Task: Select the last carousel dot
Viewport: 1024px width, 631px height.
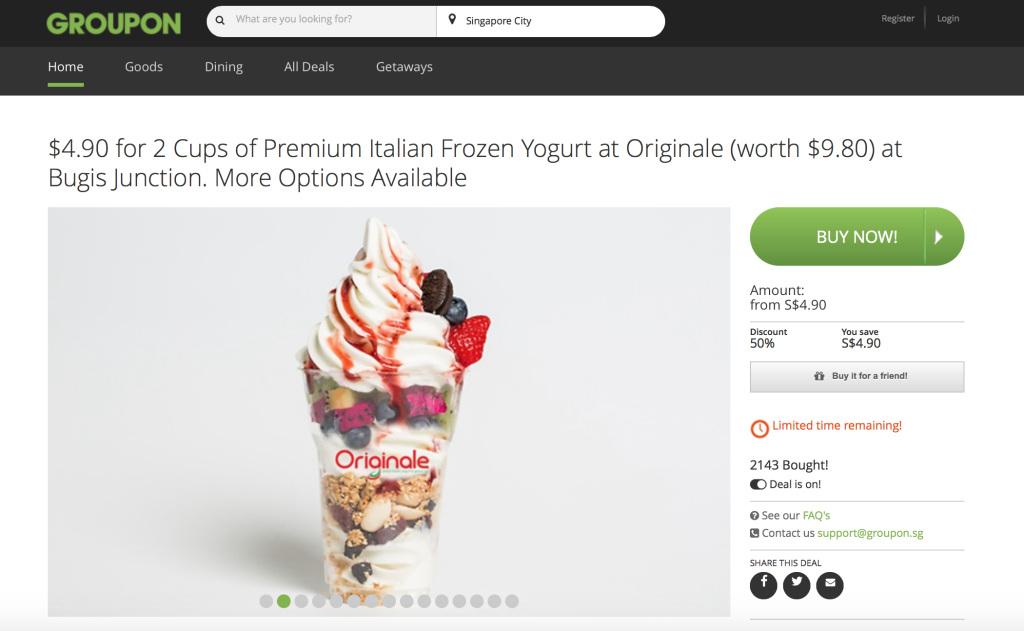Action: 512,601
